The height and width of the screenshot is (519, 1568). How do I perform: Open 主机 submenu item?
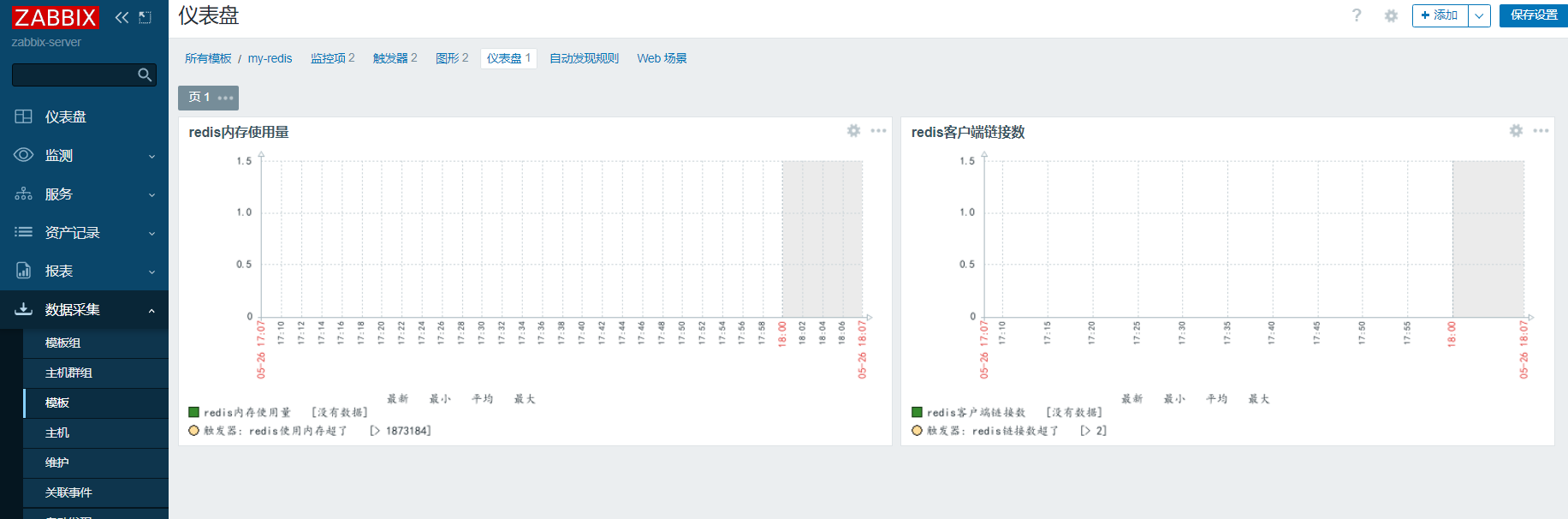96,432
